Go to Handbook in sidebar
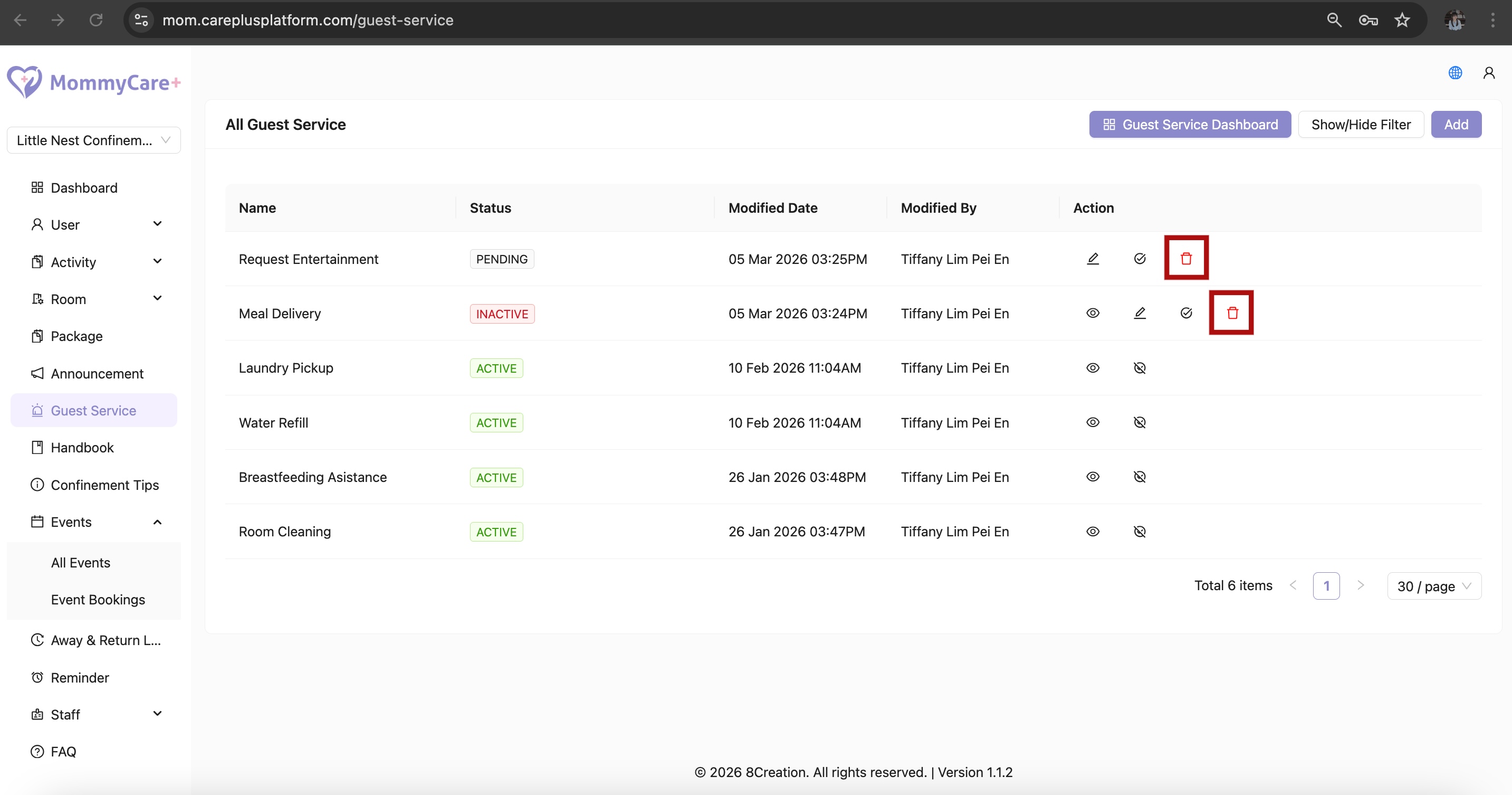1512x795 pixels. point(82,448)
